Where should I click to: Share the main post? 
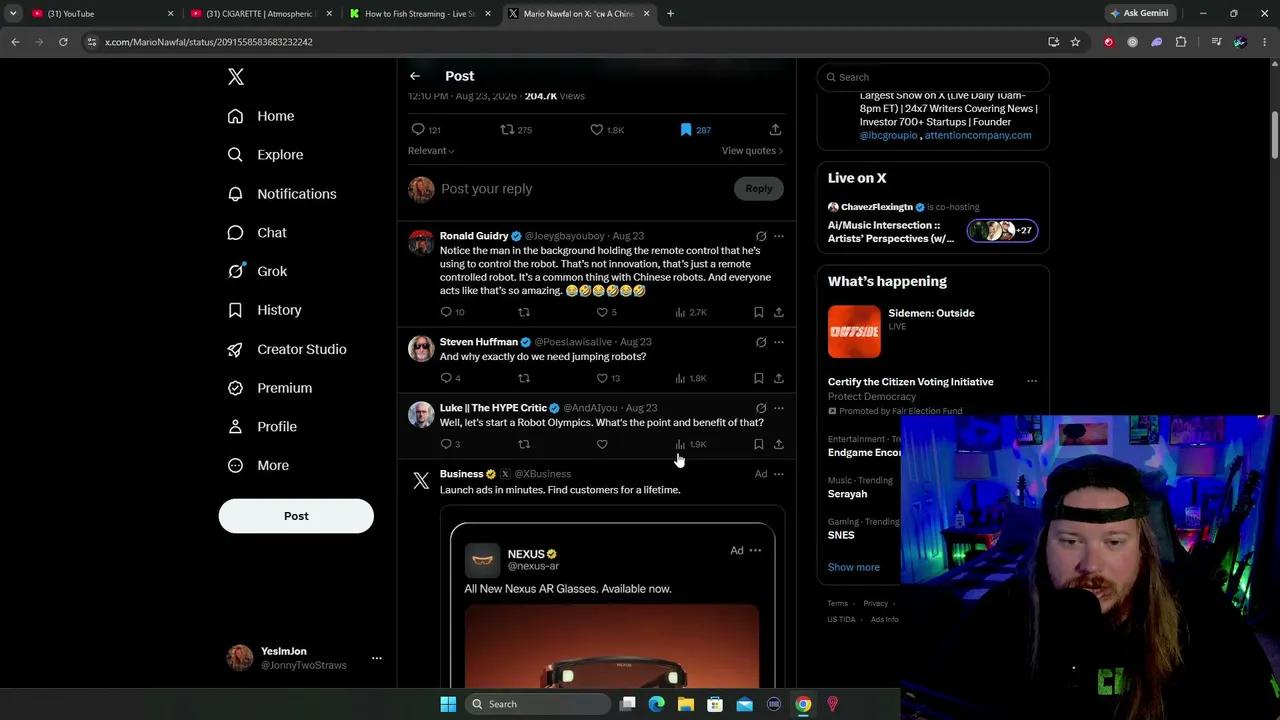coord(775,130)
